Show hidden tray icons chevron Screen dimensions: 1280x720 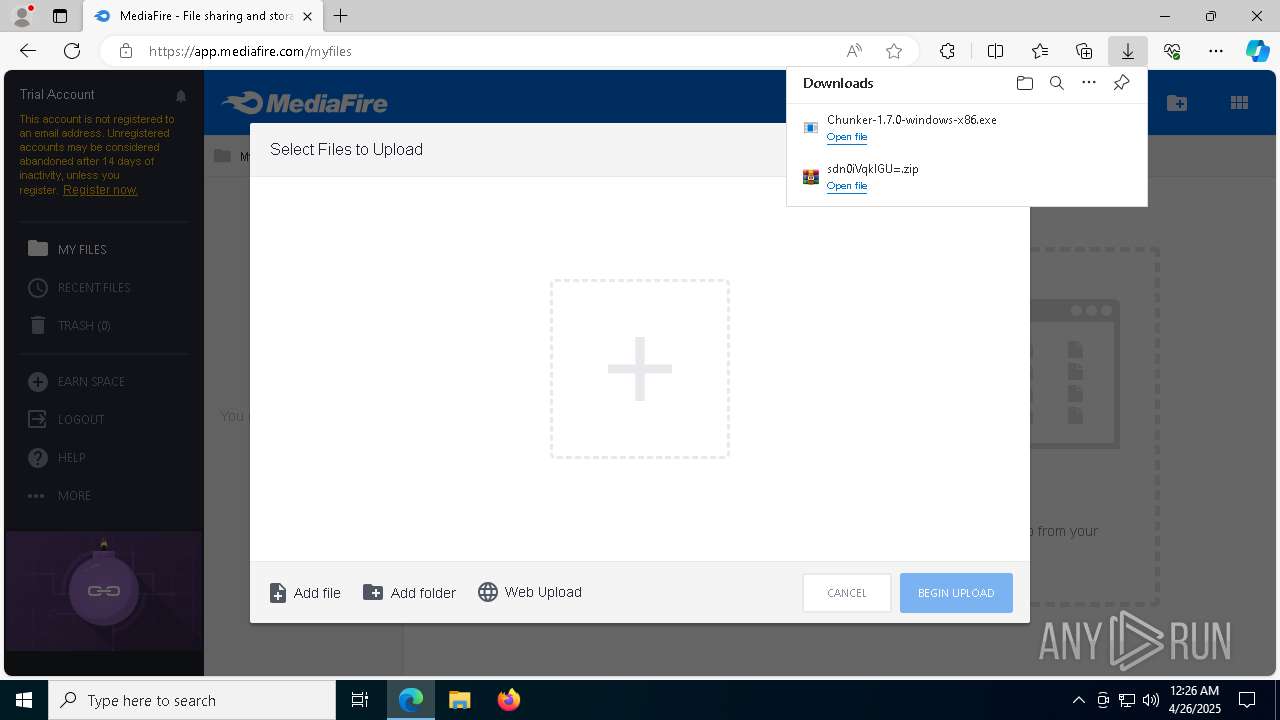(x=1078, y=700)
